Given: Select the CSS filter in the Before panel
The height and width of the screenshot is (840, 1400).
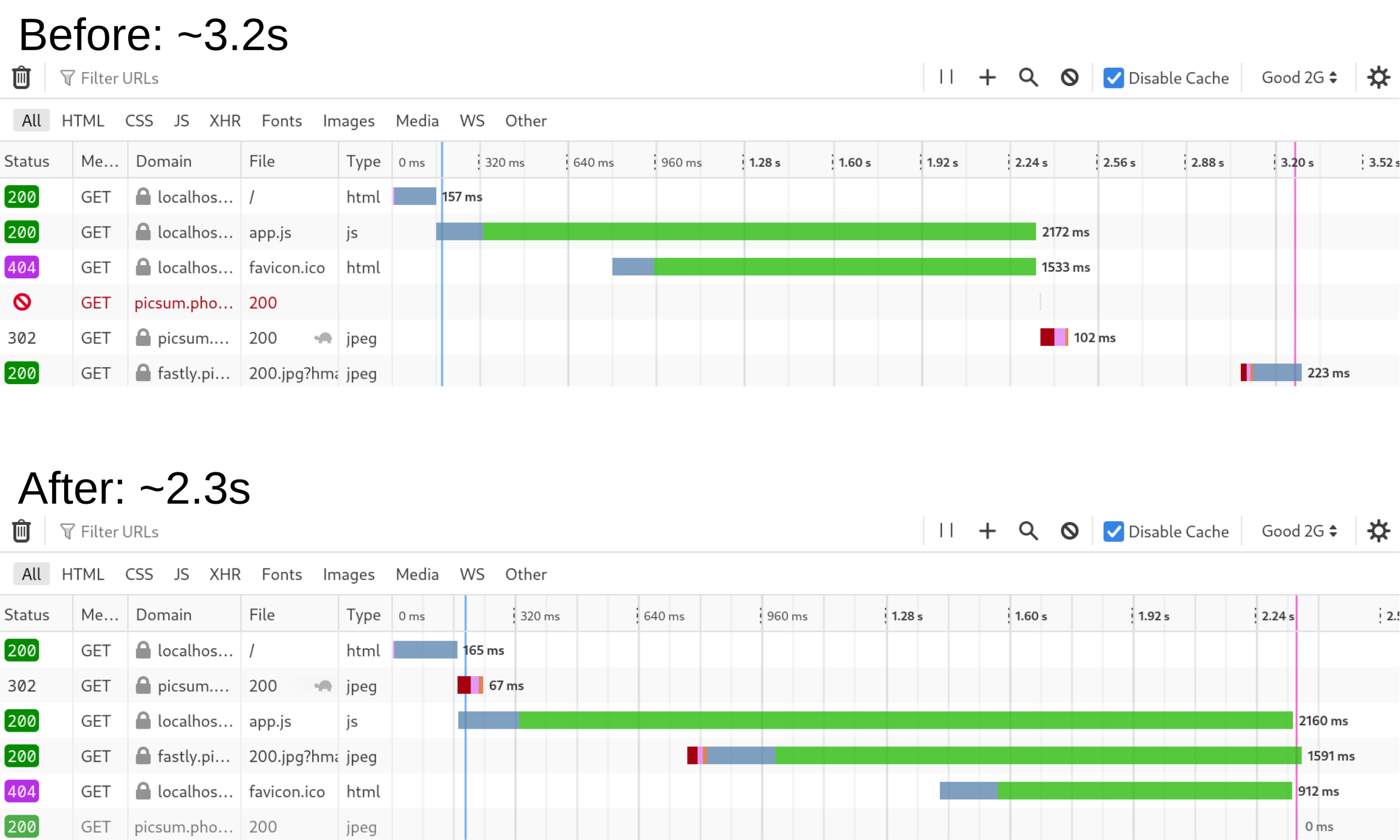Looking at the screenshot, I should (139, 120).
